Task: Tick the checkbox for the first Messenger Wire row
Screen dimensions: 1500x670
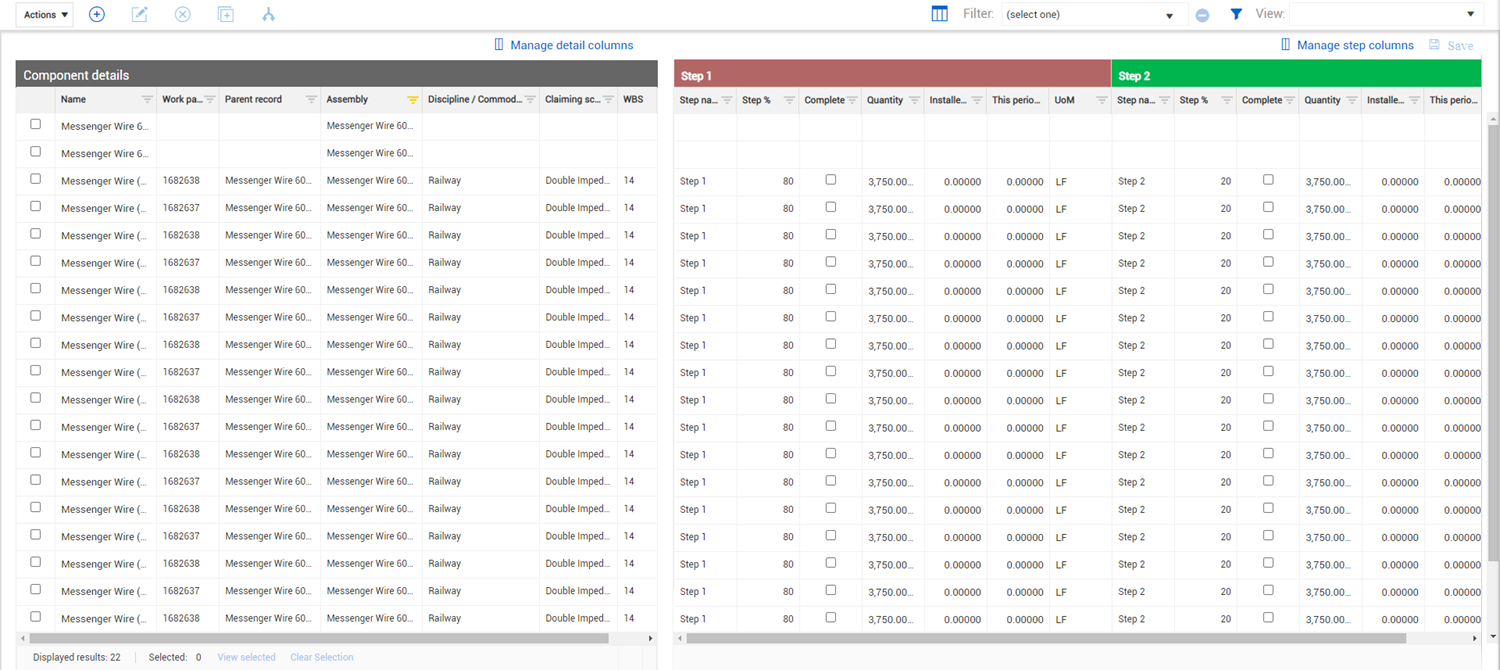Action: click(x=36, y=125)
